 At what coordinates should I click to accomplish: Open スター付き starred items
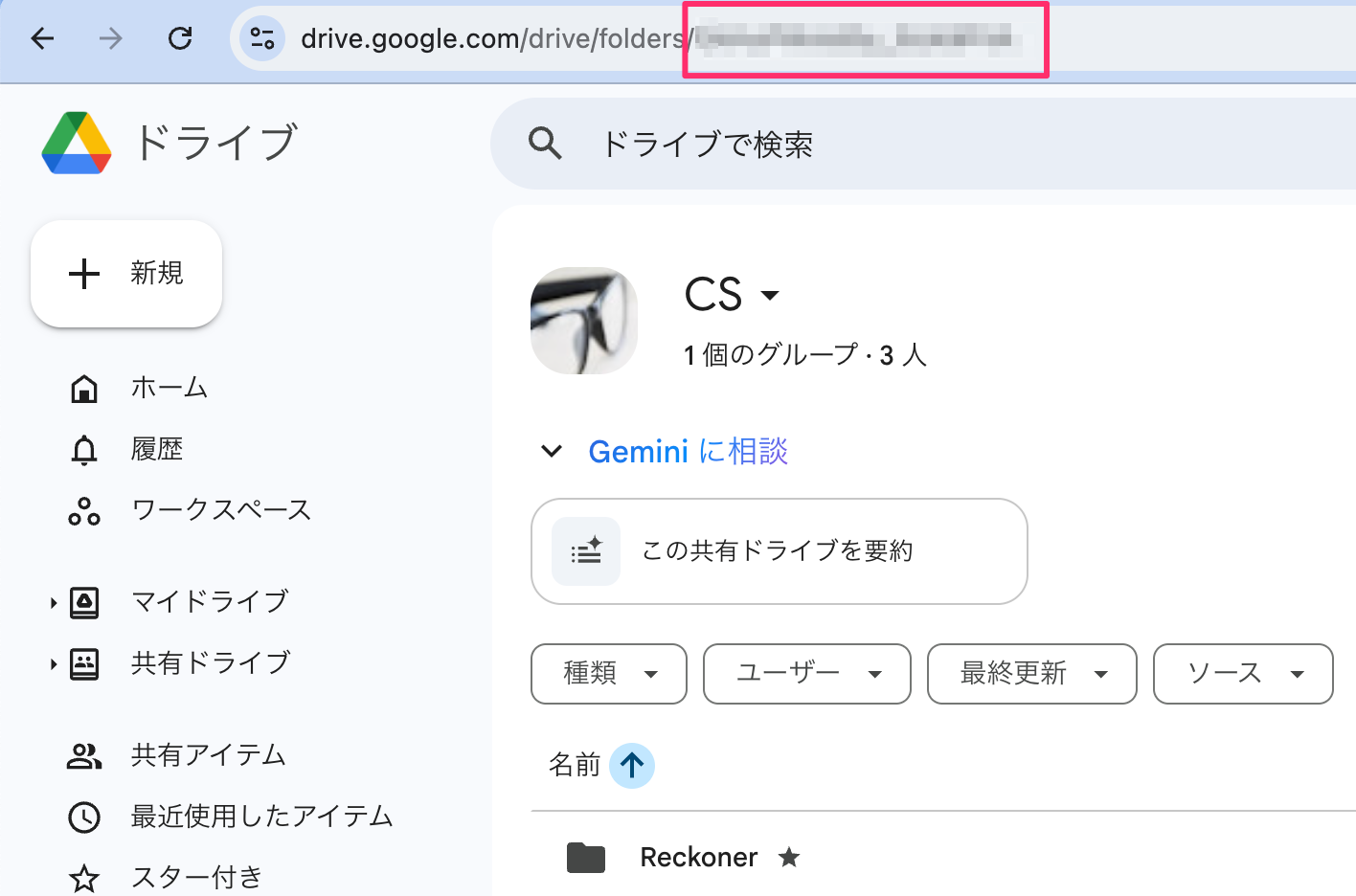[x=84, y=876]
